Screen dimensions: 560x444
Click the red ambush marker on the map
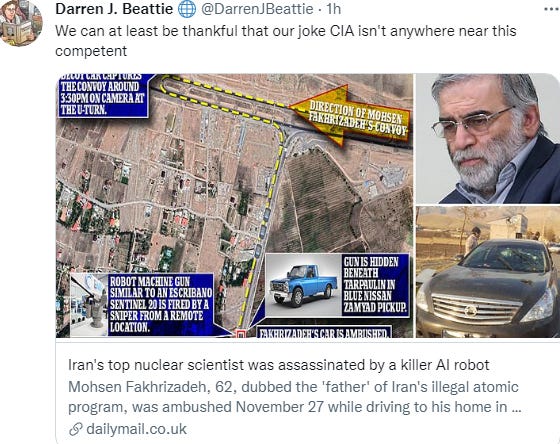240,334
